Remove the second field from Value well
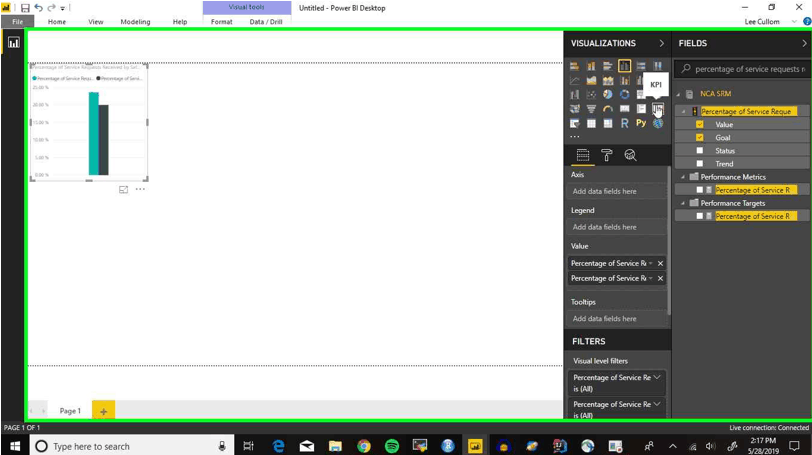 click(660, 278)
